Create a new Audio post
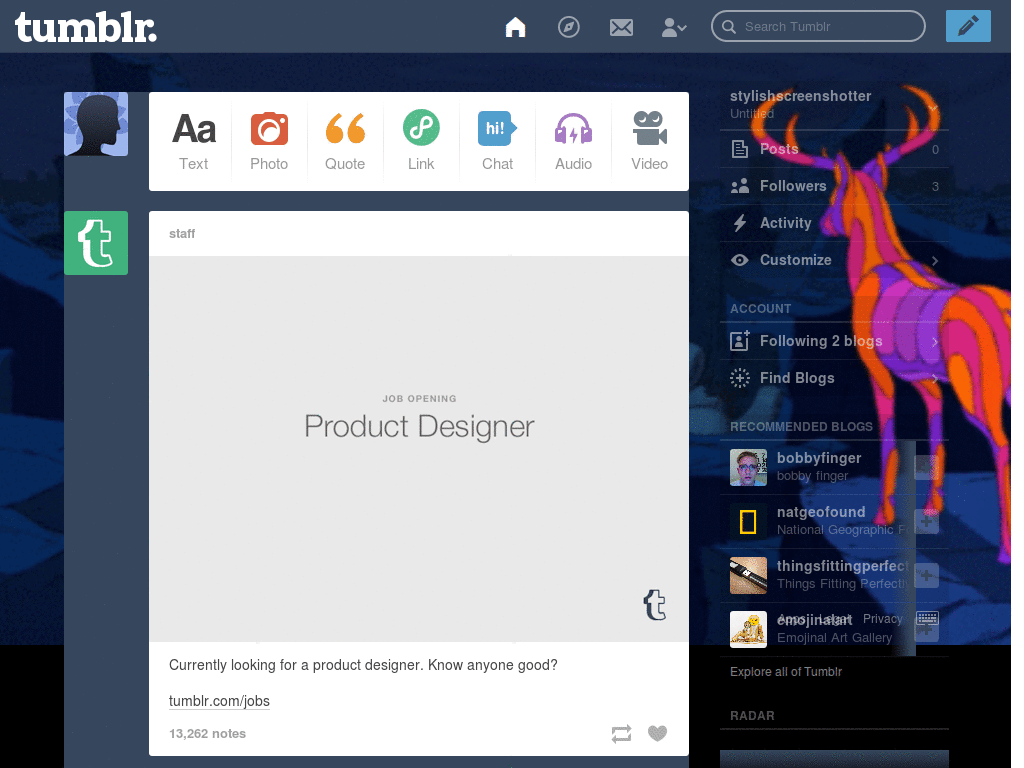 pyautogui.click(x=573, y=141)
